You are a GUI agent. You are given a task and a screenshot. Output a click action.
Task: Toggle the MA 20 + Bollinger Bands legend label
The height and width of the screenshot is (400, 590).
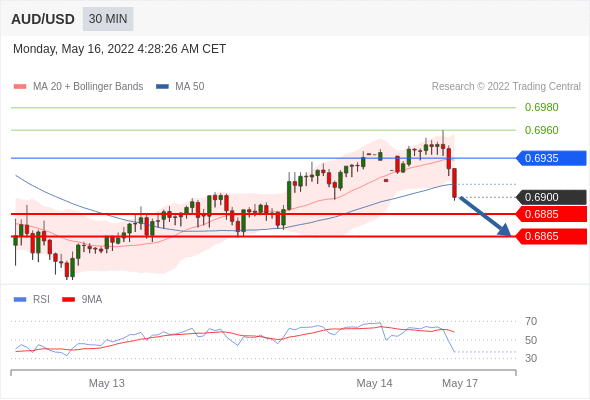[x=88, y=87]
